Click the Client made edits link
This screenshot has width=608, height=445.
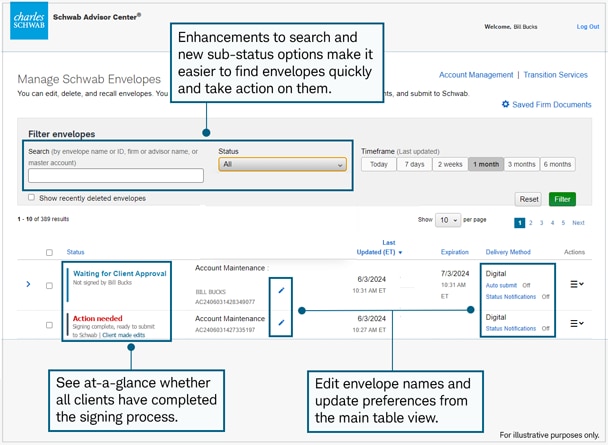click(124, 335)
